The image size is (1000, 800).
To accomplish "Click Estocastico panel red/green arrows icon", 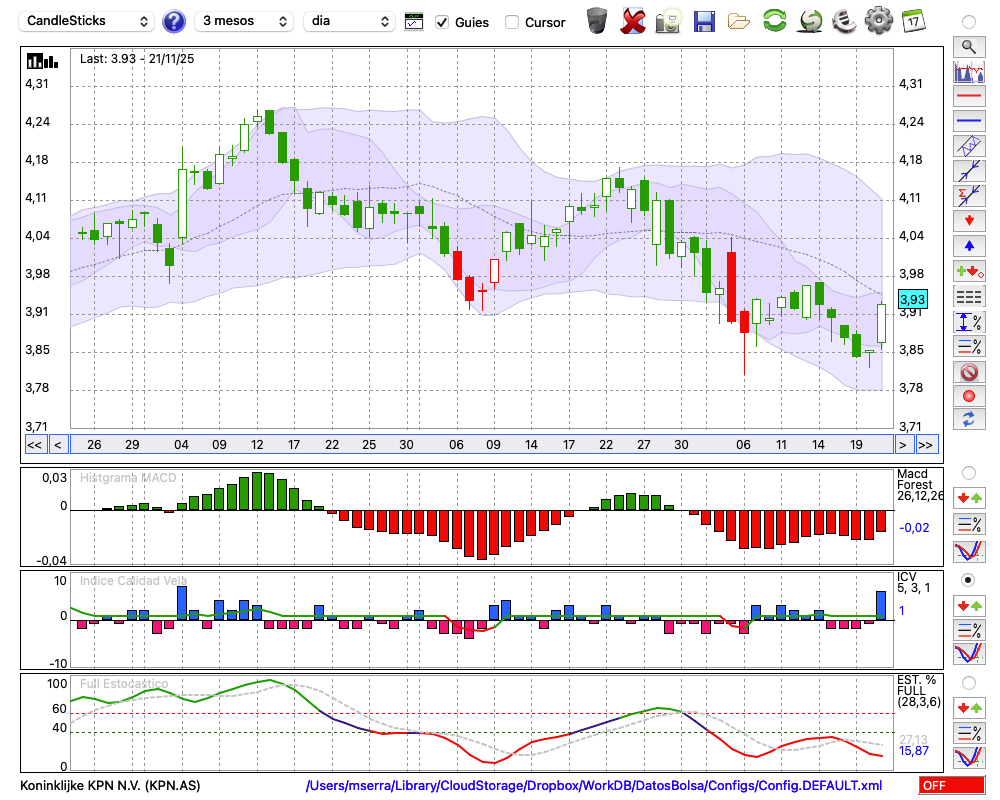I will pos(969,708).
